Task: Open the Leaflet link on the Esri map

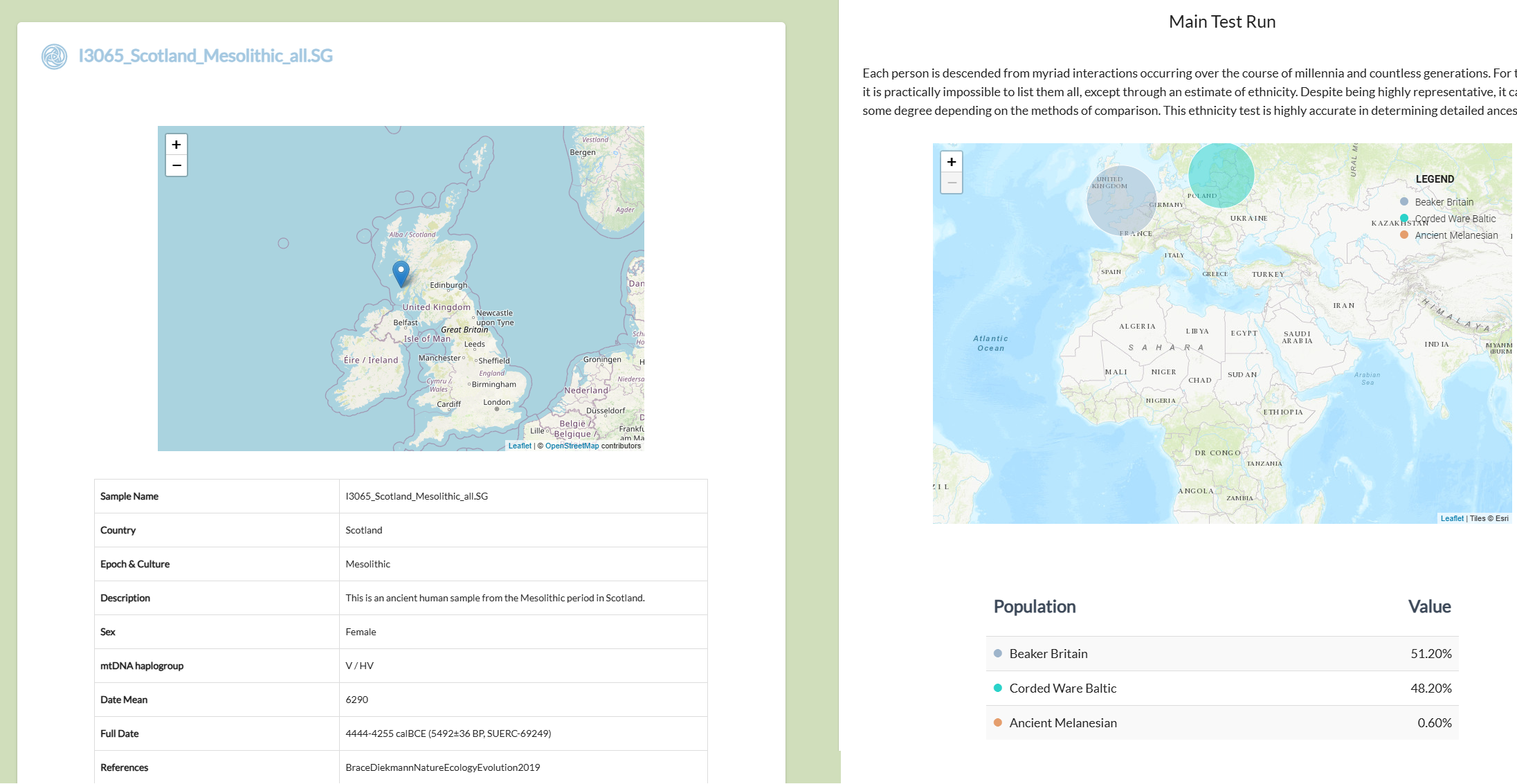Action: click(1451, 518)
